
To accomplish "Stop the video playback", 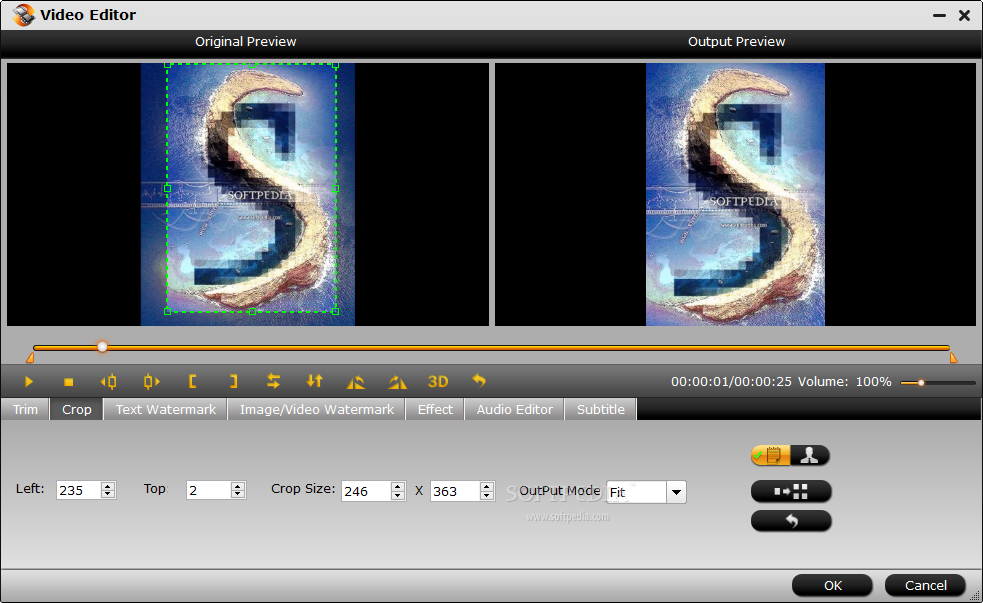I will (69, 381).
